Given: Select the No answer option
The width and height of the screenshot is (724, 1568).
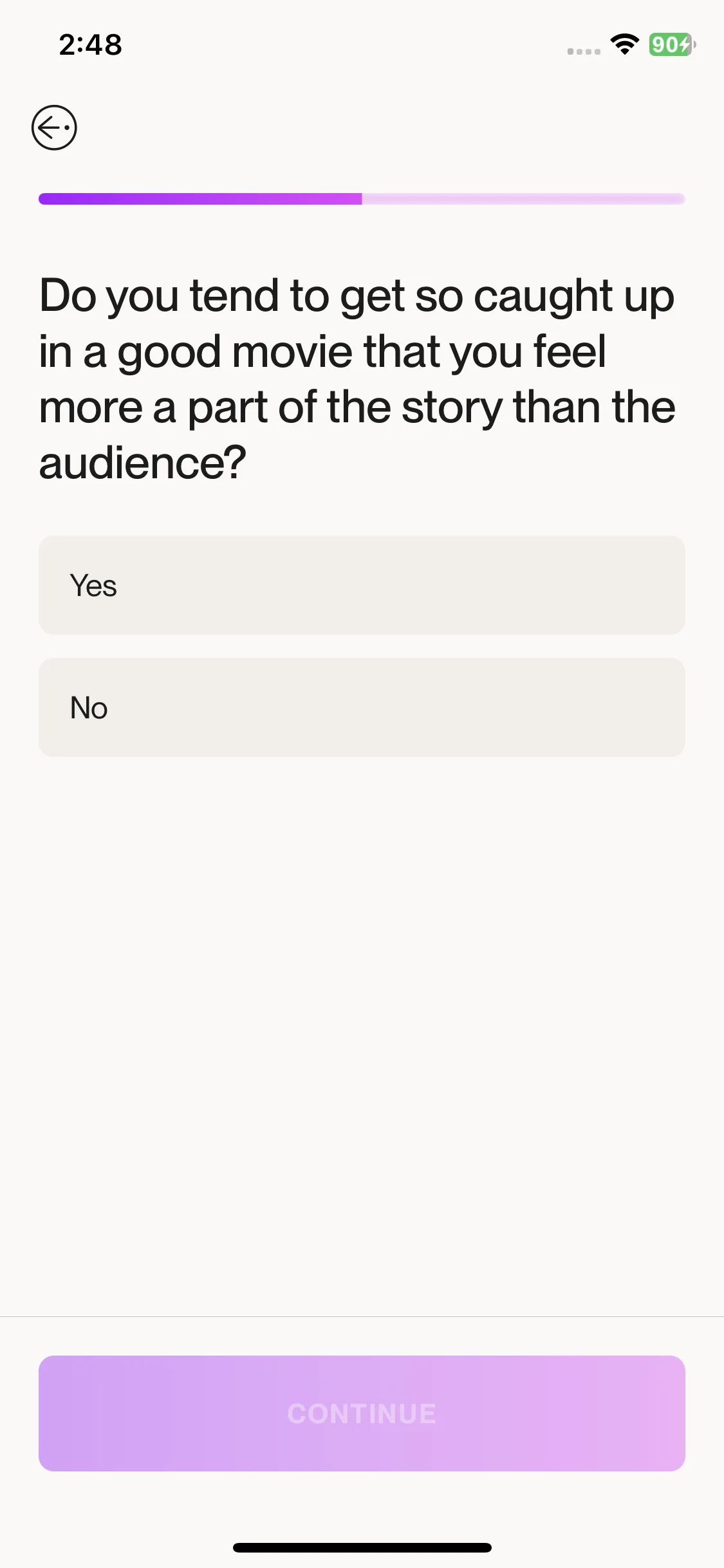Looking at the screenshot, I should 362,707.
